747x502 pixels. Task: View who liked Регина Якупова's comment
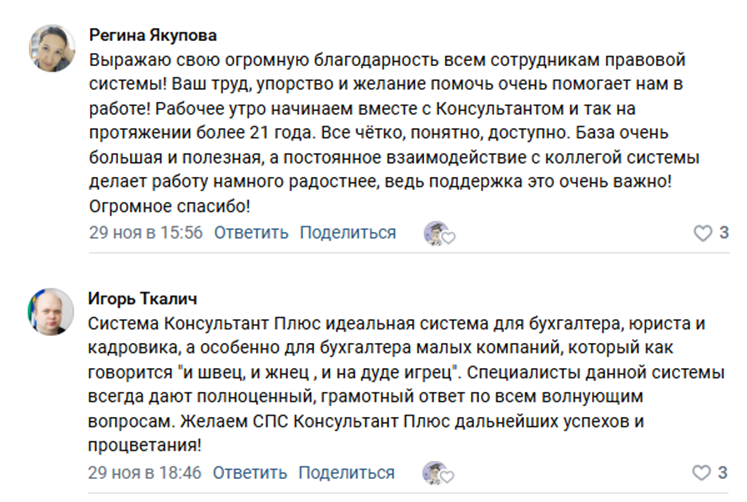click(434, 233)
